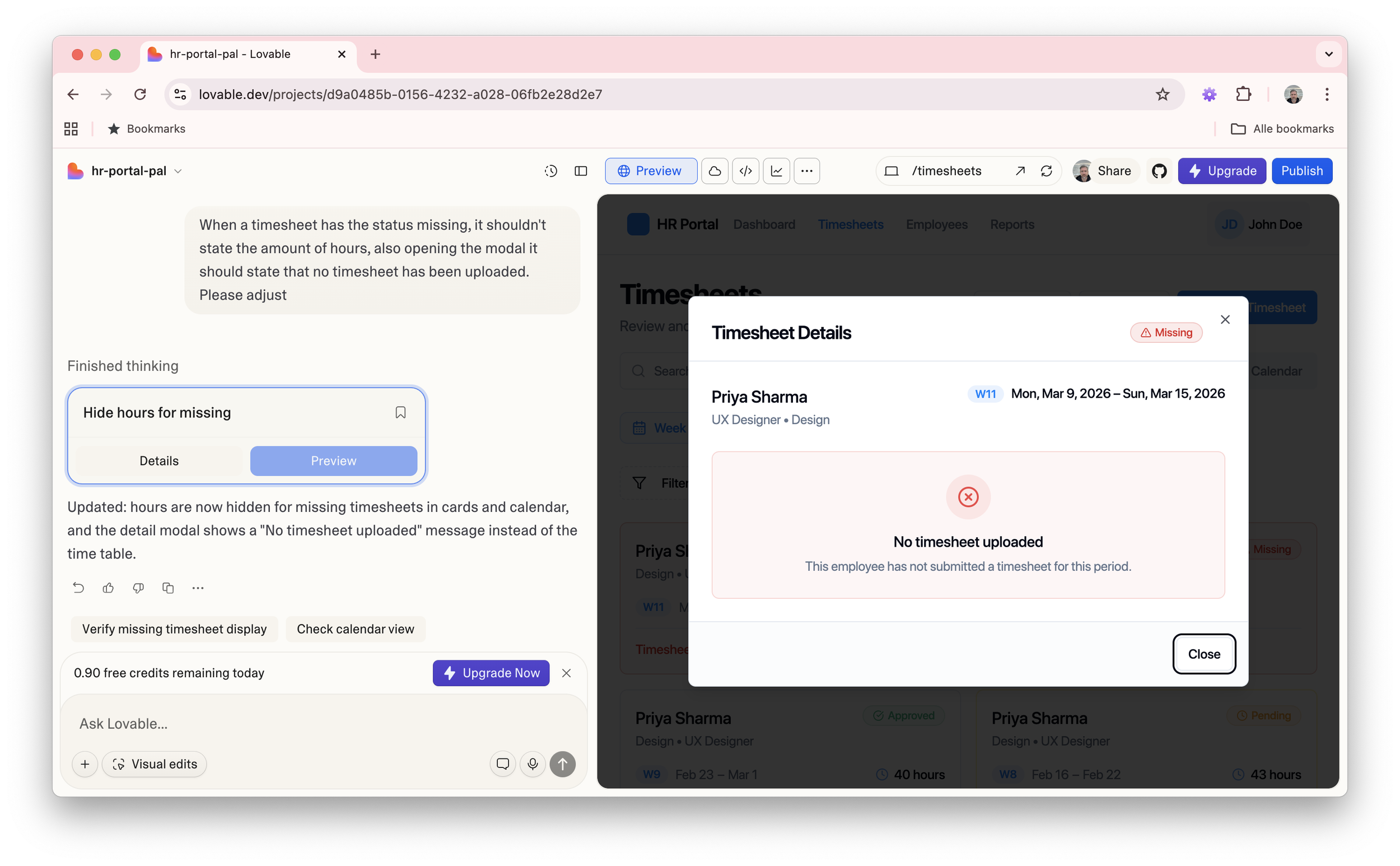Open the Cloud view icon

point(714,171)
